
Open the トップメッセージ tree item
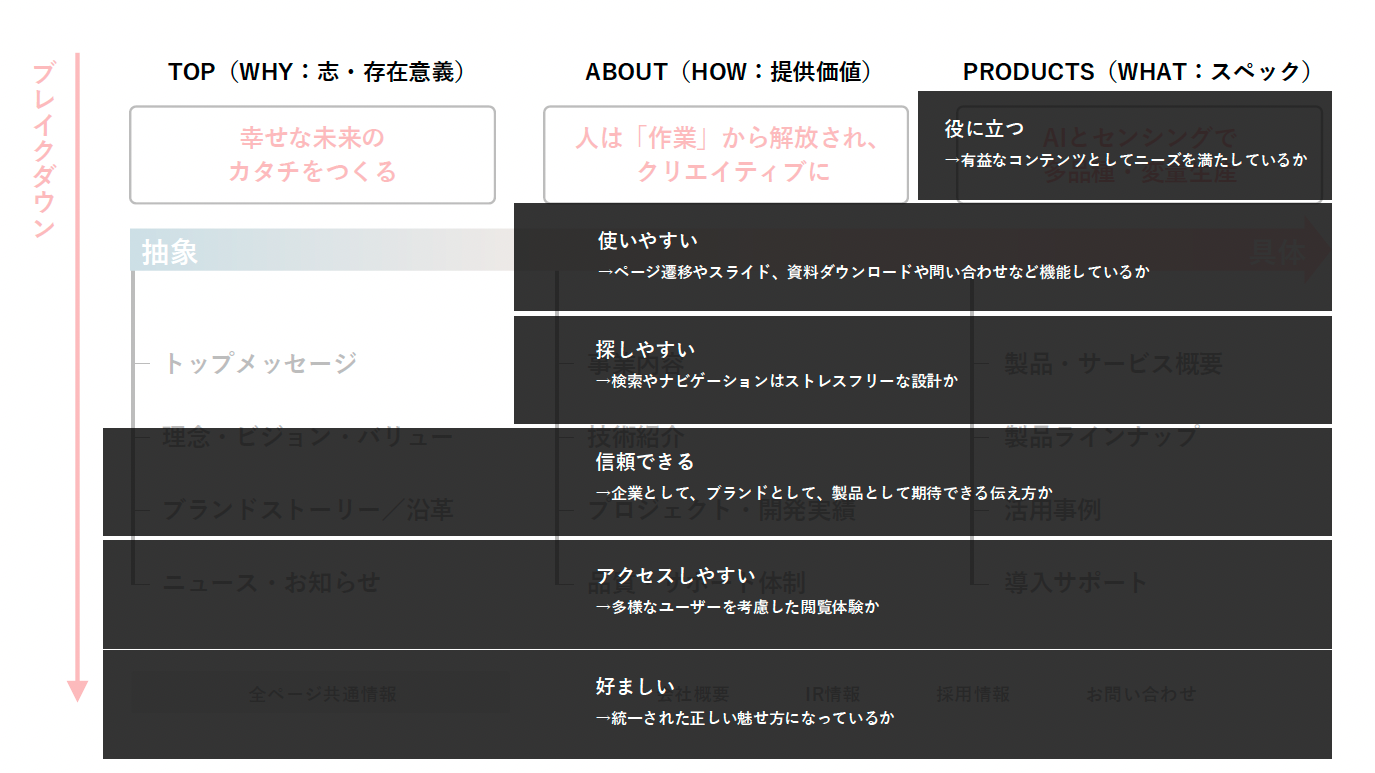(x=260, y=363)
